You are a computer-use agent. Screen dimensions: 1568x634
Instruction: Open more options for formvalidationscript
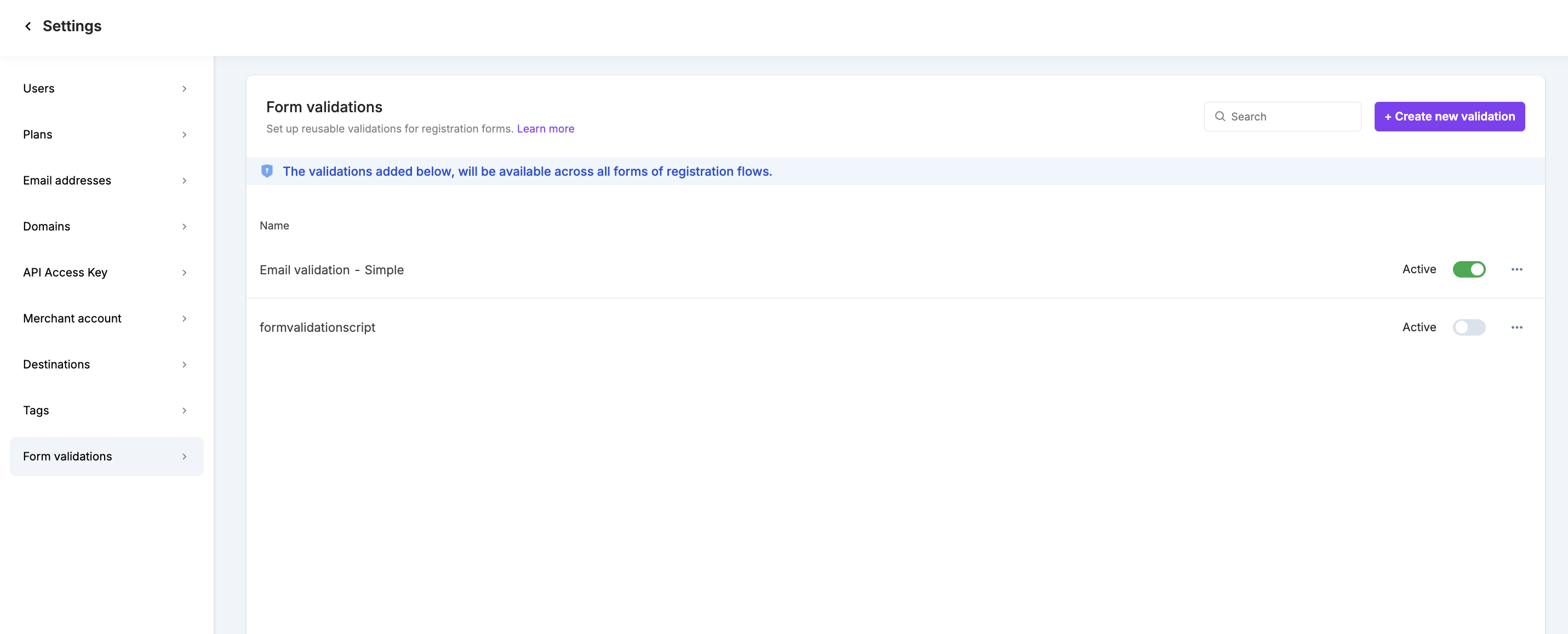(x=1517, y=327)
